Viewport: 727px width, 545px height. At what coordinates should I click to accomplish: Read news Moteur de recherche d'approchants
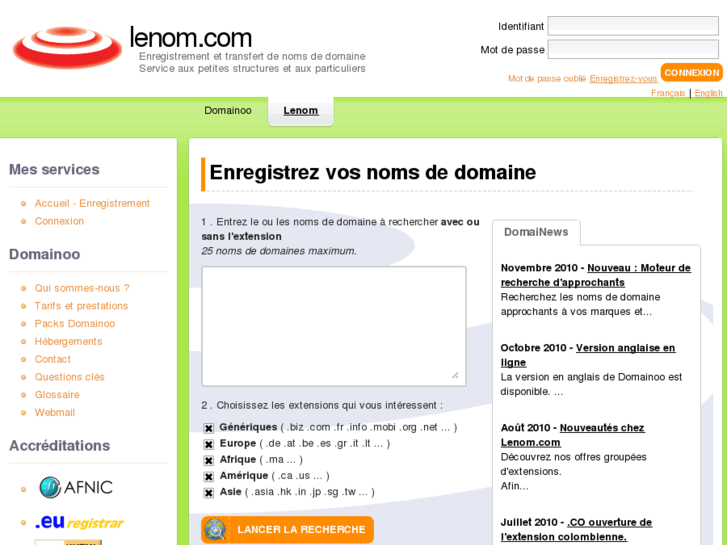(x=596, y=275)
